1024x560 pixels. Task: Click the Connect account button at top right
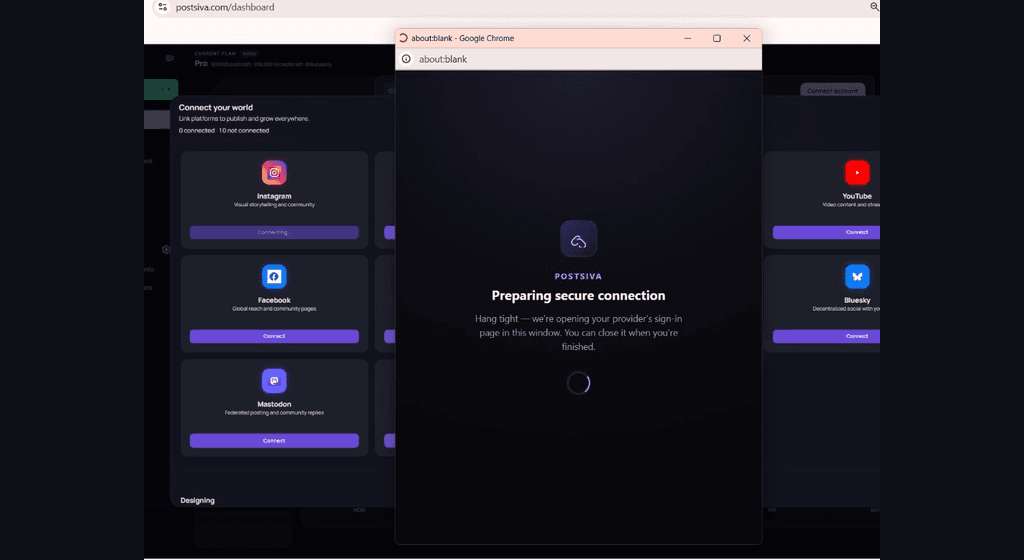pyautogui.click(x=833, y=91)
